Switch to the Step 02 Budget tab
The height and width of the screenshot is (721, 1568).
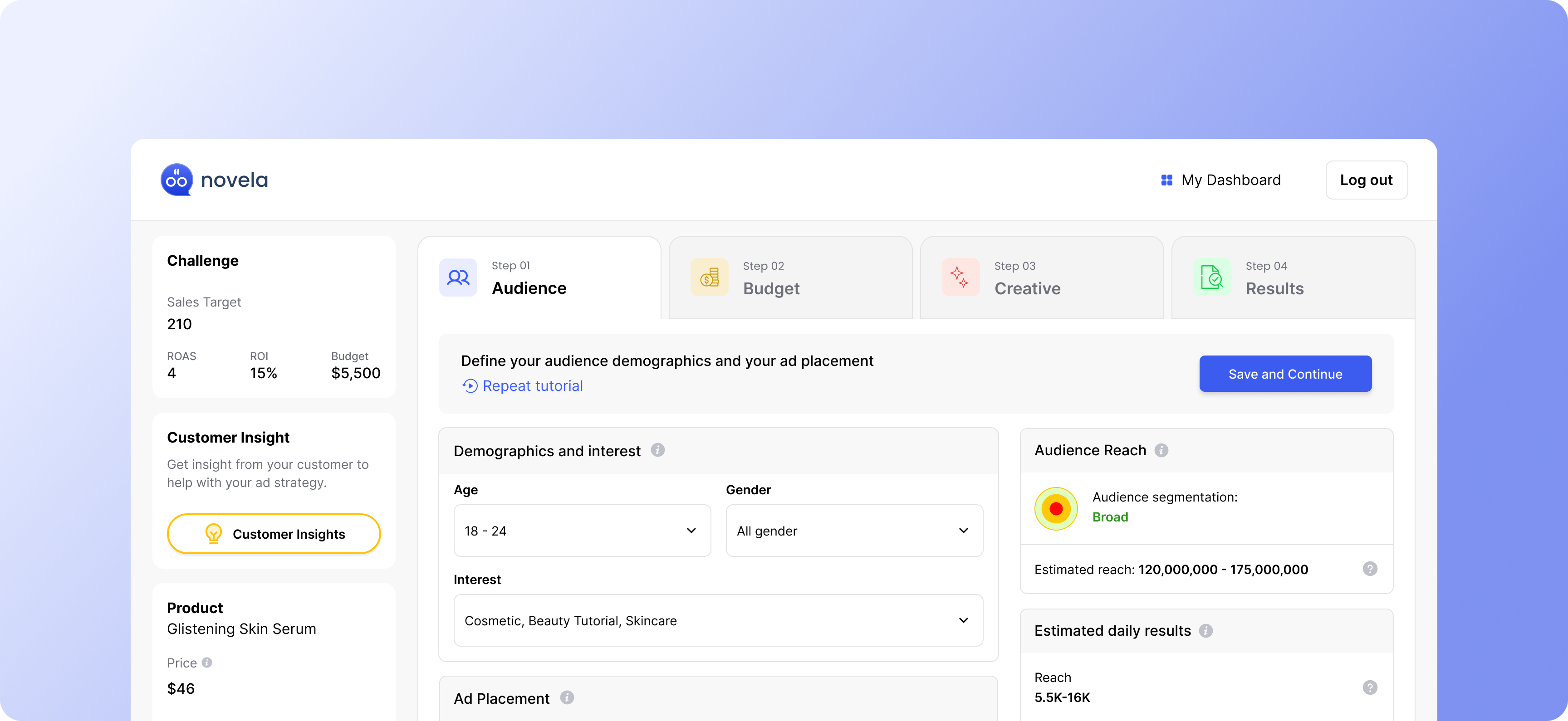point(791,278)
